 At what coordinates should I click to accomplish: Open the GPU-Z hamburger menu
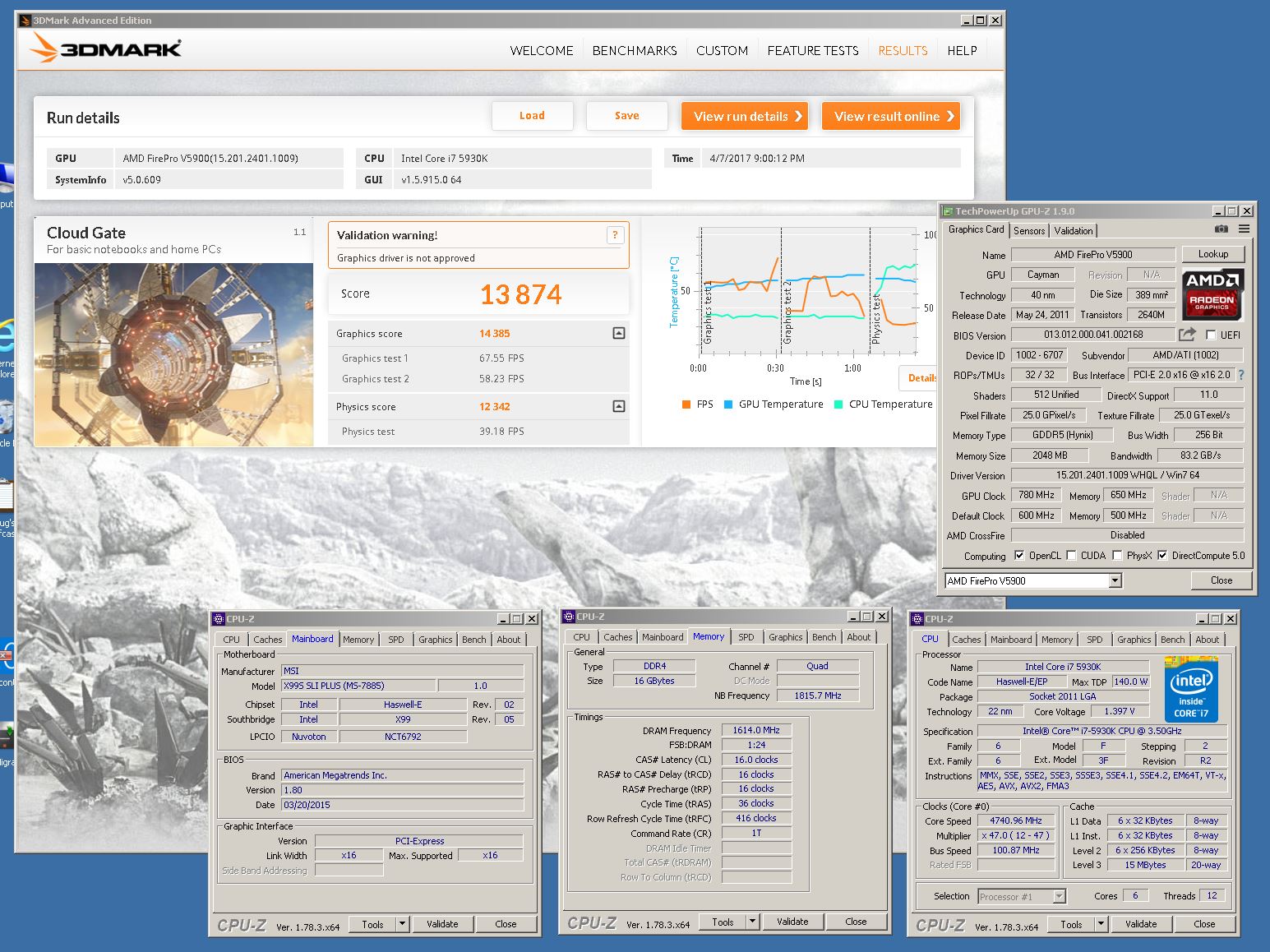click(x=1244, y=229)
